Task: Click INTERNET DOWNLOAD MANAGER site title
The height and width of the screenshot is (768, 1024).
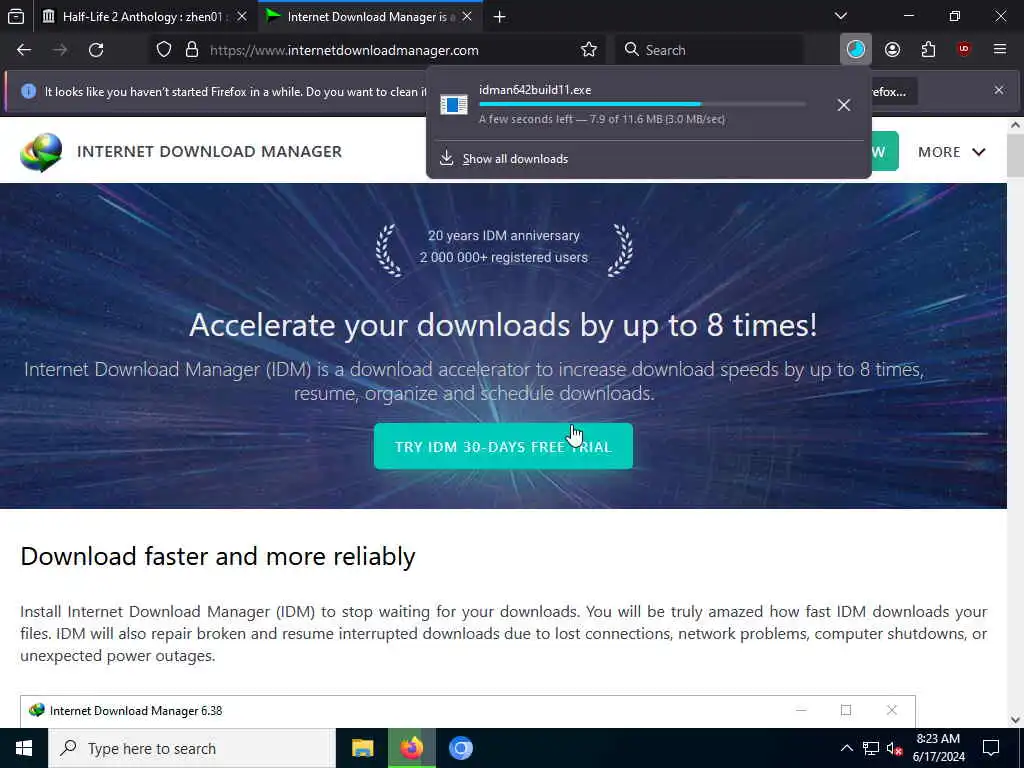Action: click(x=210, y=152)
